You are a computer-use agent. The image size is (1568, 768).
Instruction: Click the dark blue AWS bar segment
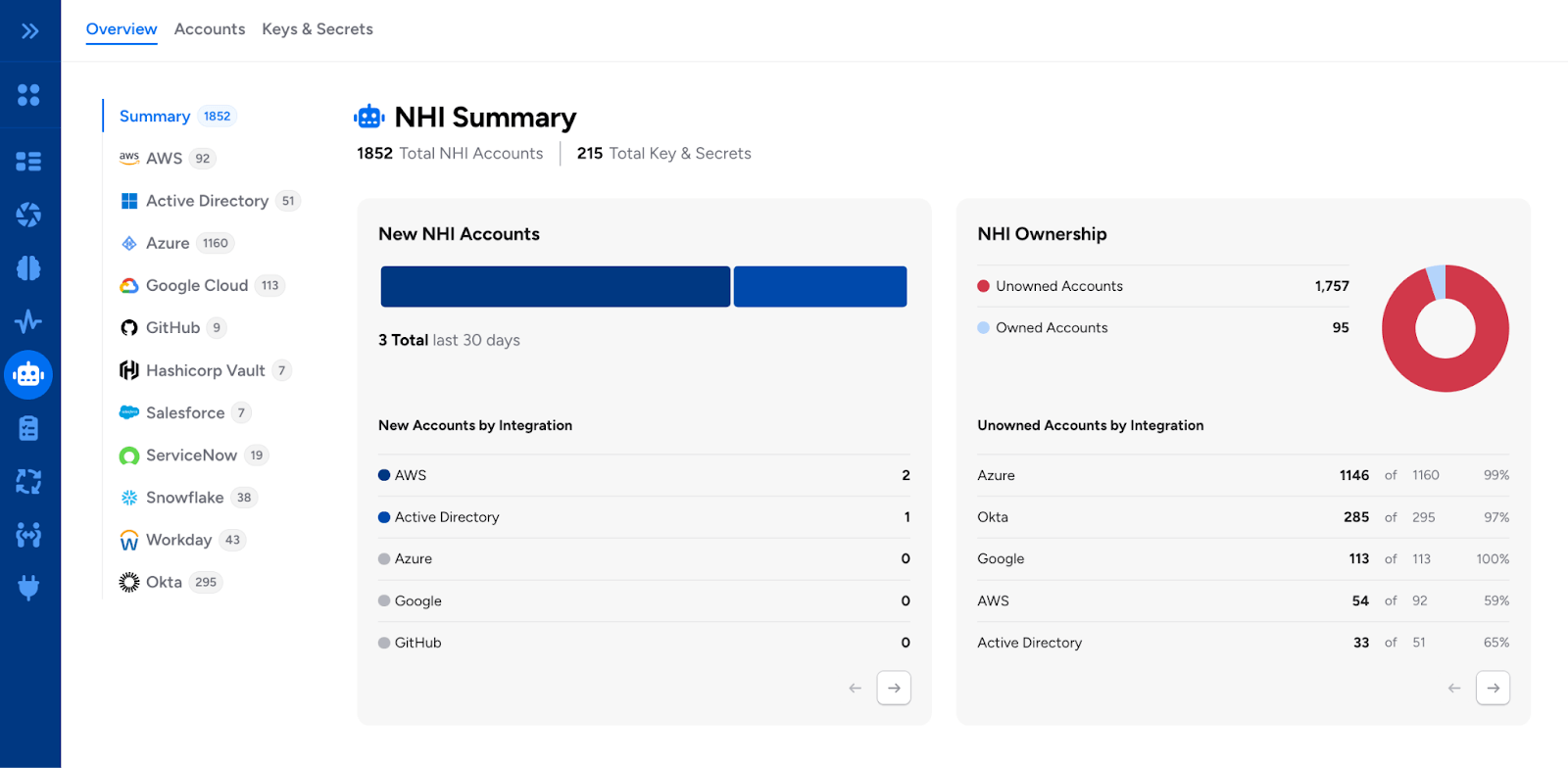click(555, 287)
